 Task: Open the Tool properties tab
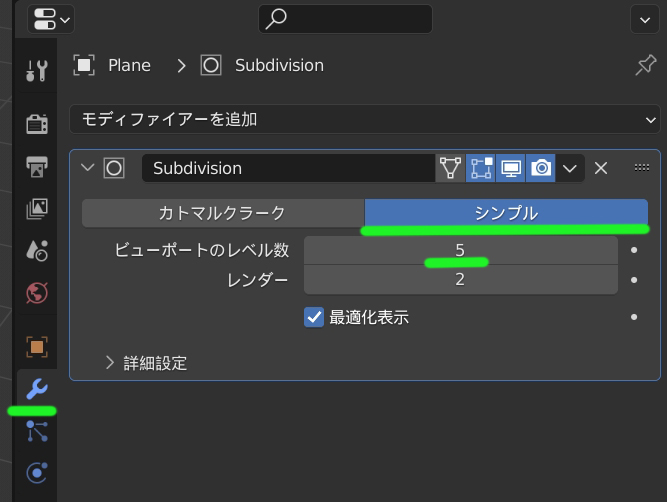[x=37, y=70]
